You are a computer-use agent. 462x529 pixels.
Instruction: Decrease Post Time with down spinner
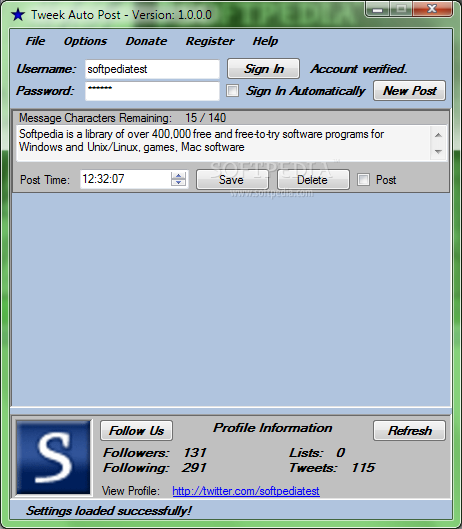pyautogui.click(x=178, y=183)
